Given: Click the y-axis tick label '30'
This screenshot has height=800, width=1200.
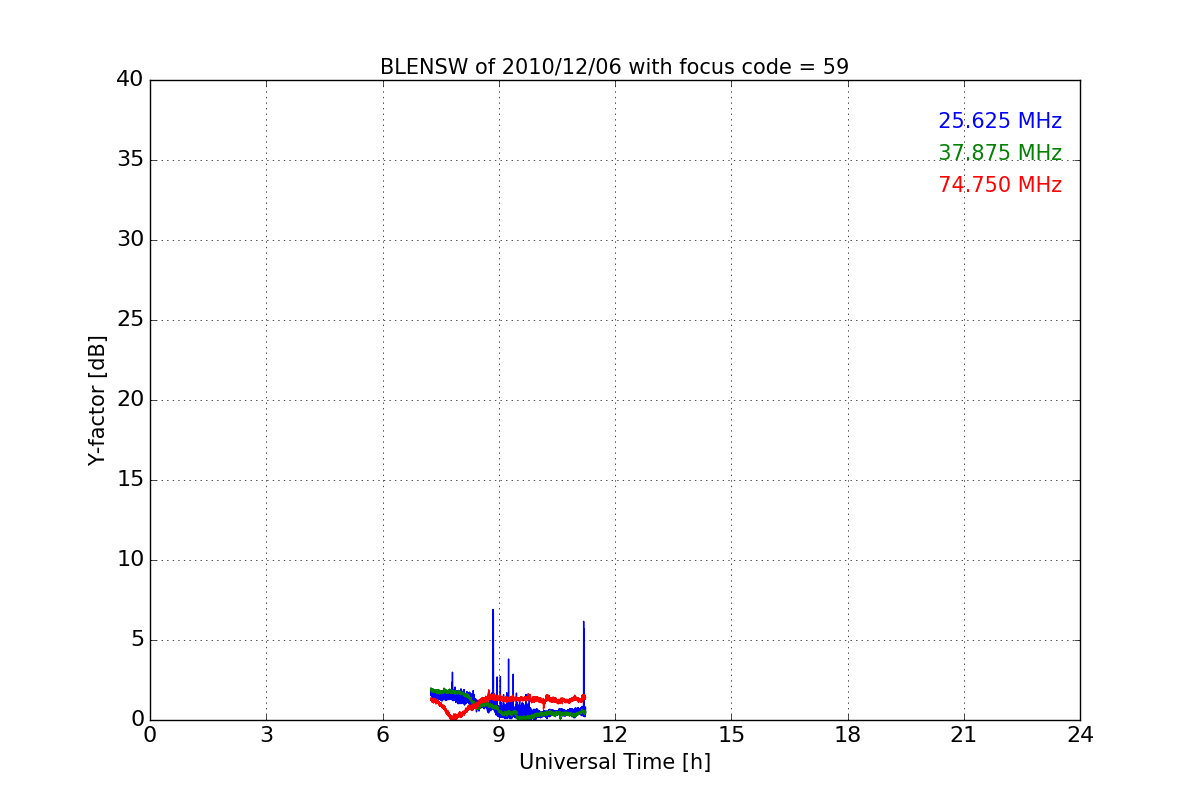Looking at the screenshot, I should coord(130,240).
